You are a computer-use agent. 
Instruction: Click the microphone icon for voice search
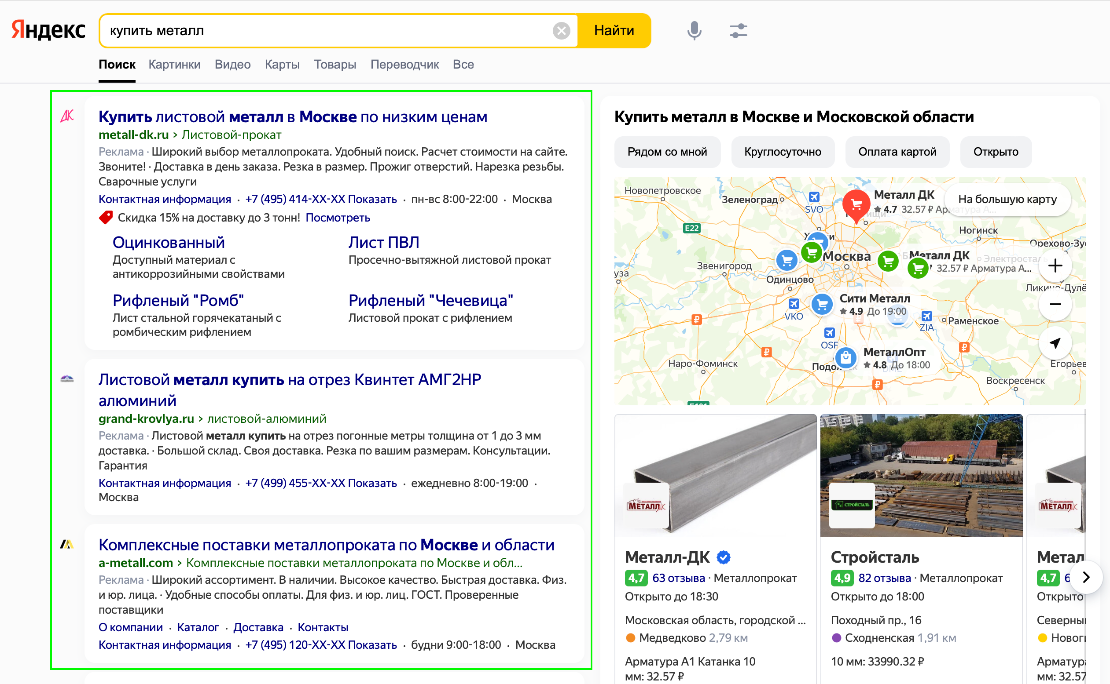[695, 30]
